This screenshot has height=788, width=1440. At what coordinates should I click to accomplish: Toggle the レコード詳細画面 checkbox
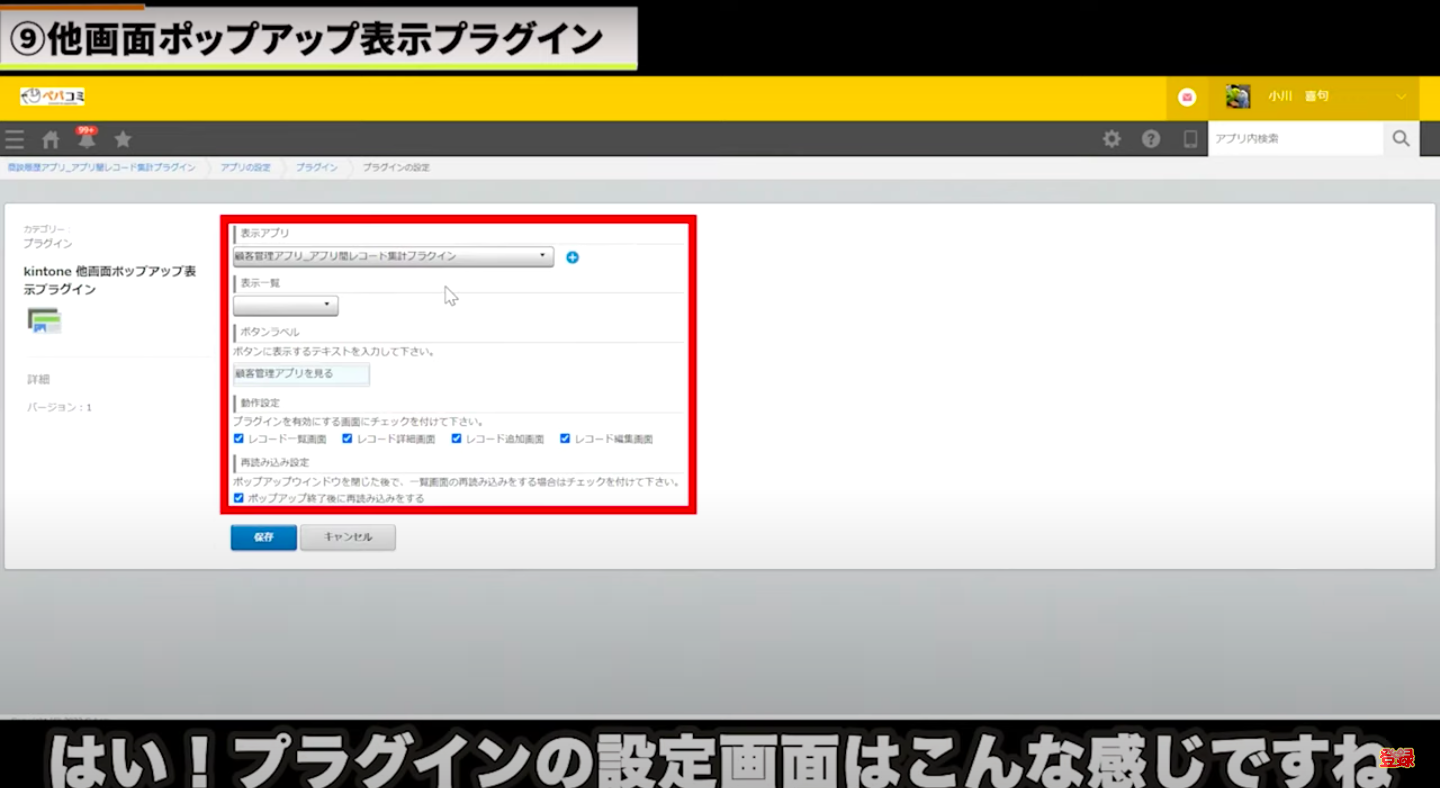[348, 439]
